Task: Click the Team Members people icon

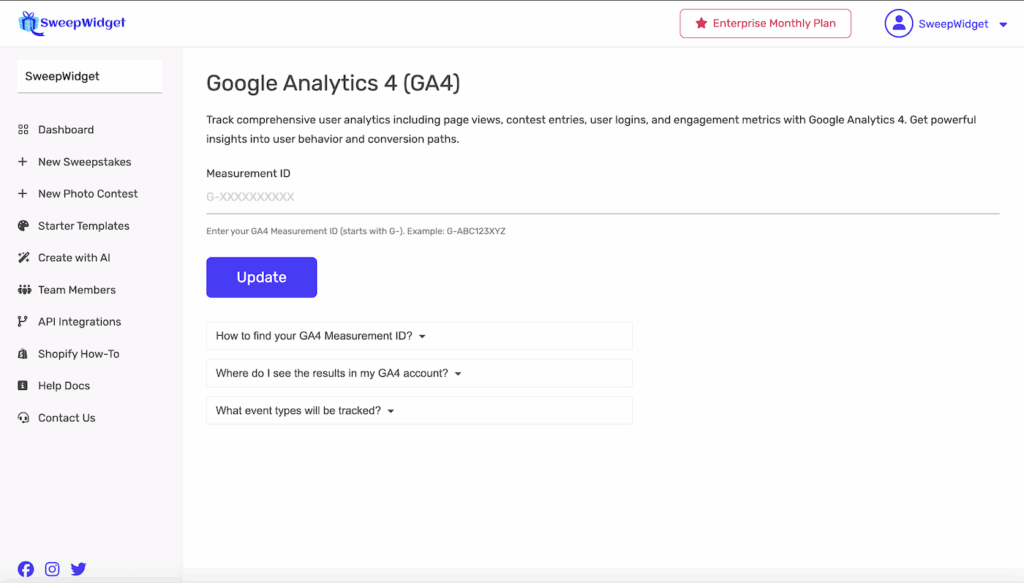Action: point(23,290)
